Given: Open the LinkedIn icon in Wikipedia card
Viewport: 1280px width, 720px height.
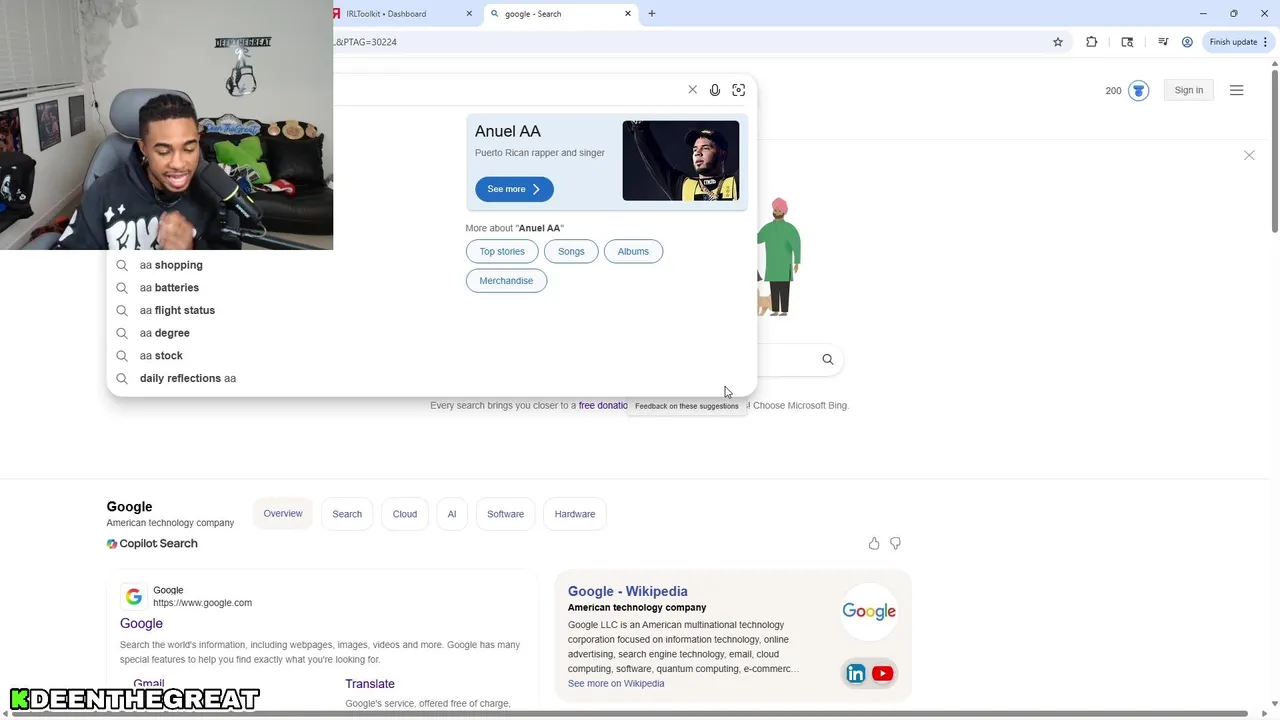Looking at the screenshot, I should (x=856, y=674).
